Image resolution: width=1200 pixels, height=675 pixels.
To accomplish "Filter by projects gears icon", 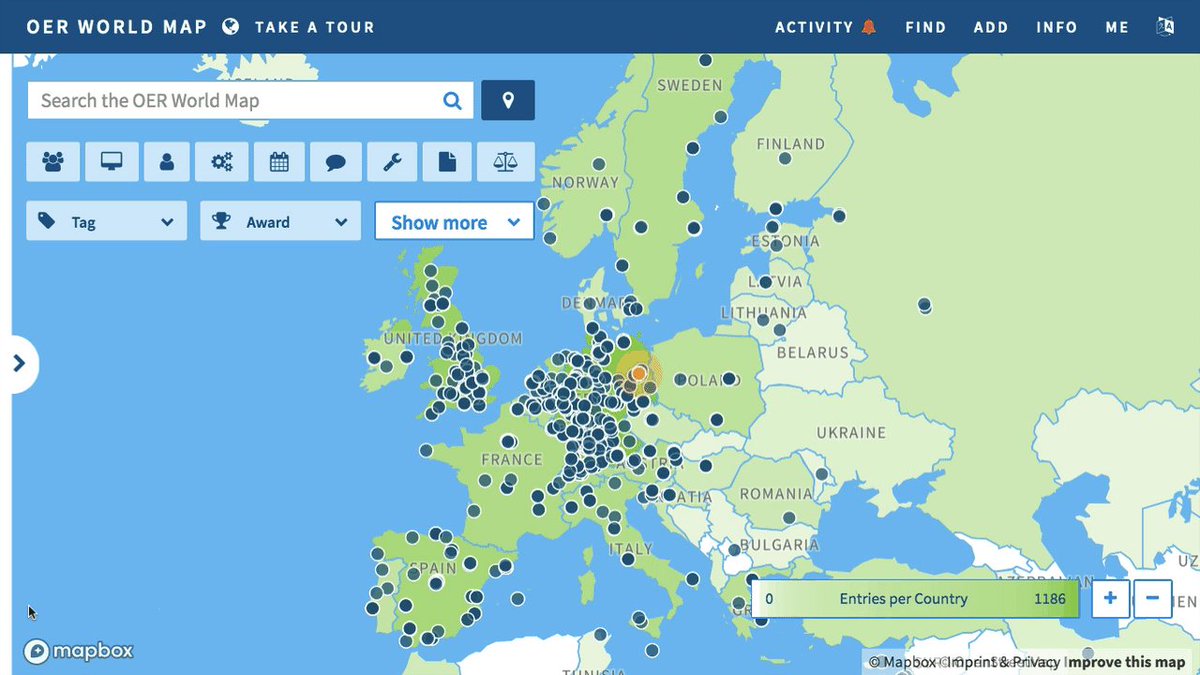I will tap(222, 161).
